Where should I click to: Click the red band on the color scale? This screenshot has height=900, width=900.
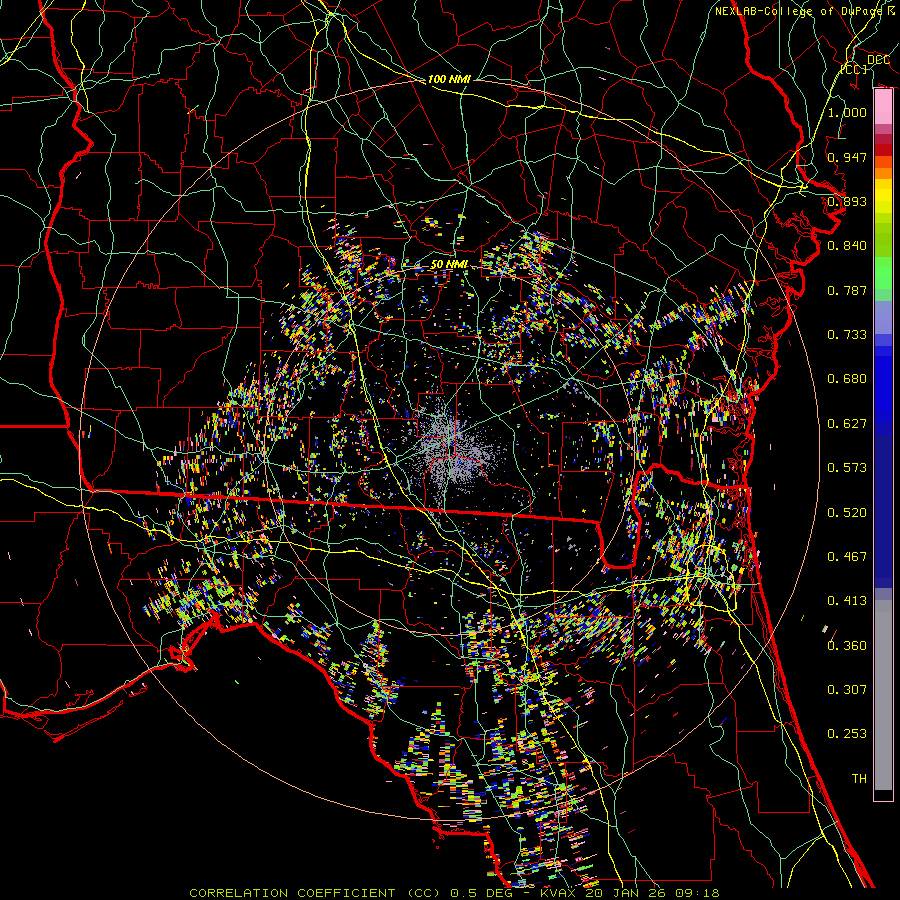(x=883, y=148)
